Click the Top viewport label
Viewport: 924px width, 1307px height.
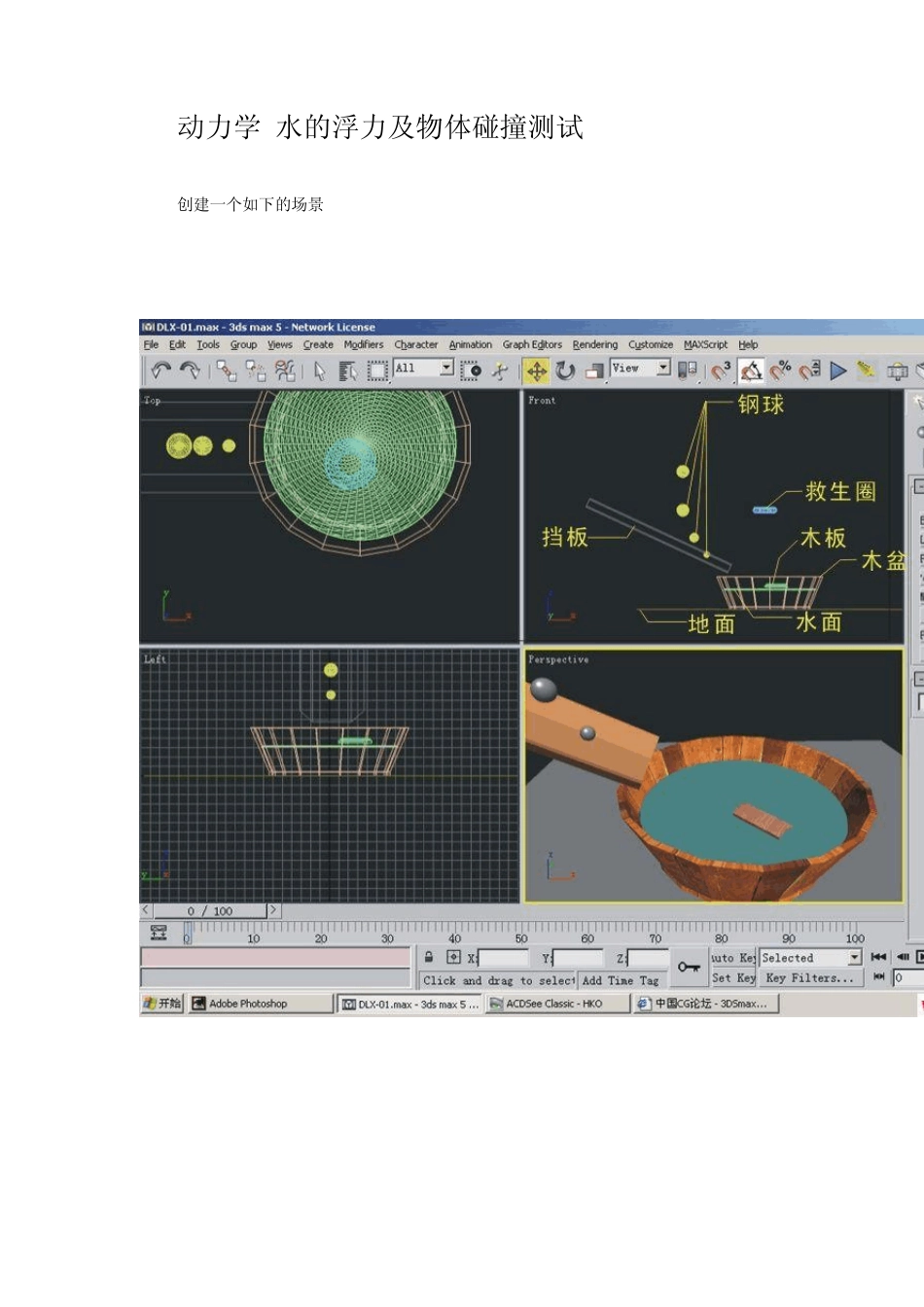coord(152,400)
